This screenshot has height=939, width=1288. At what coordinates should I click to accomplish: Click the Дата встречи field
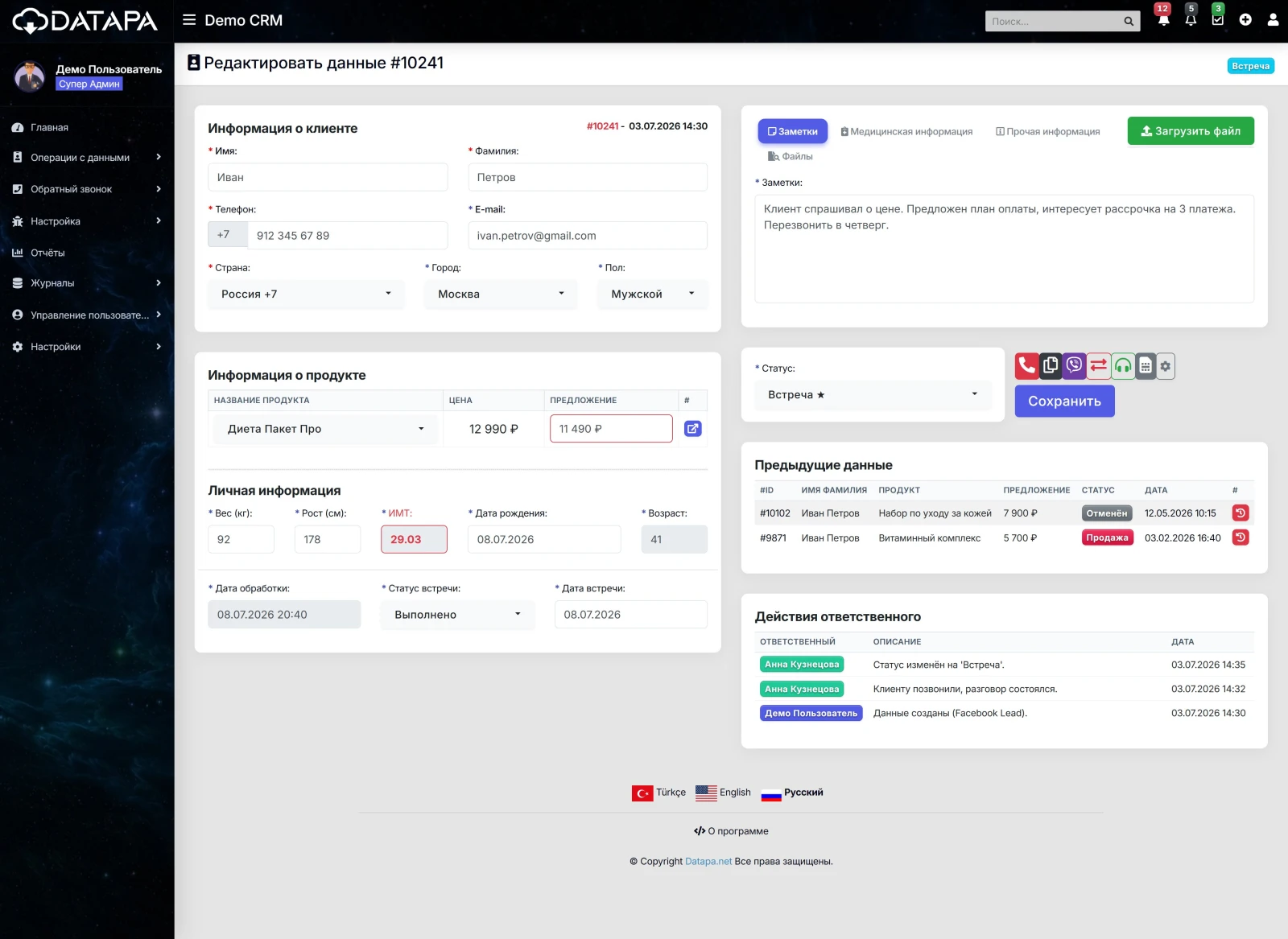pos(631,615)
